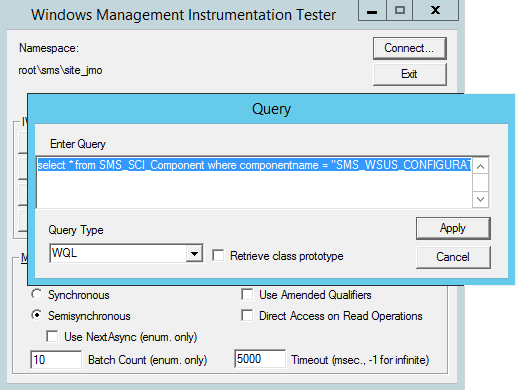516x390 pixels.
Task: Click the Namespace: label
Action: [49, 48]
